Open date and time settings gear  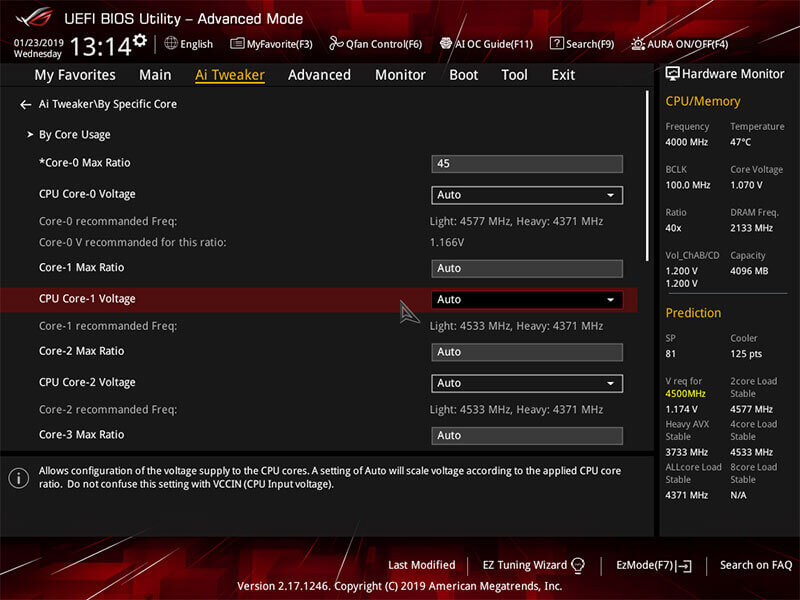(140, 41)
